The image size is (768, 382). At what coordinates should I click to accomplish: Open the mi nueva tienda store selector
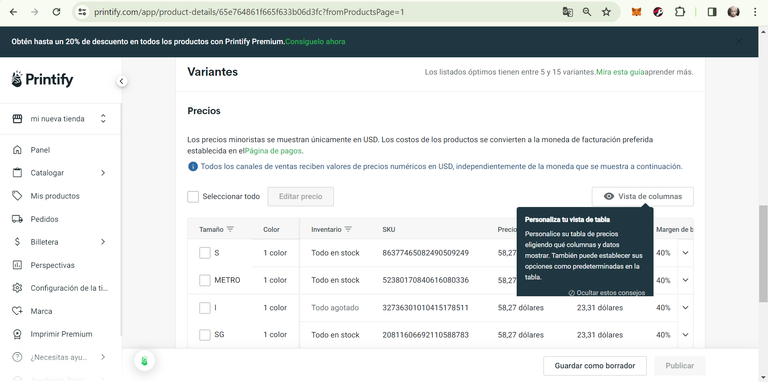(61, 119)
